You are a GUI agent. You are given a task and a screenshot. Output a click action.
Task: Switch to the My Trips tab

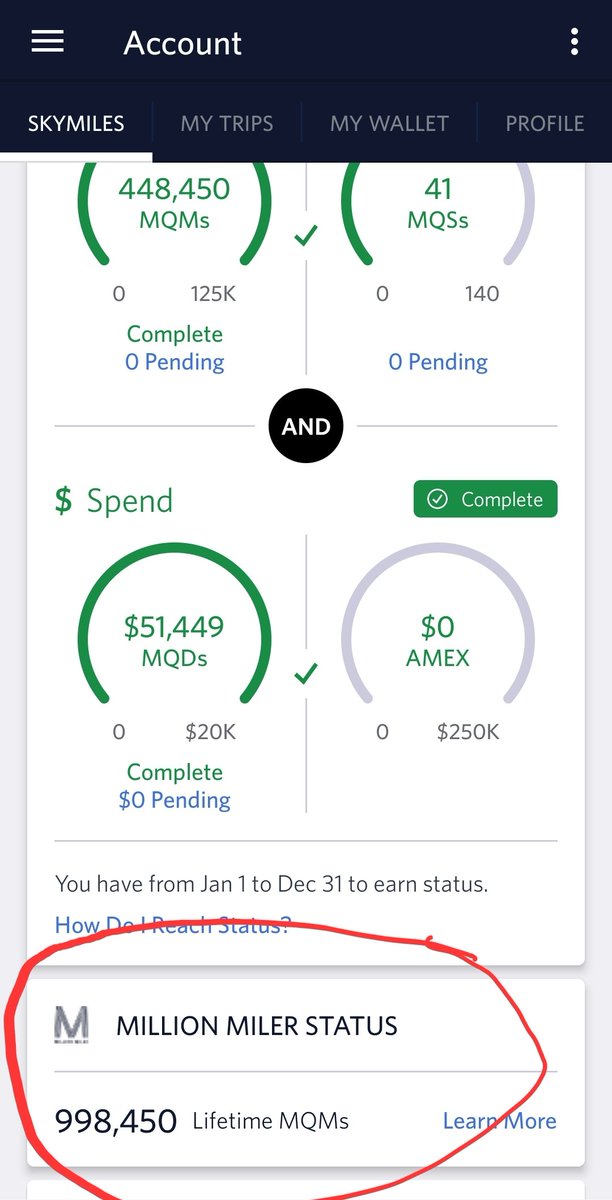tap(227, 124)
